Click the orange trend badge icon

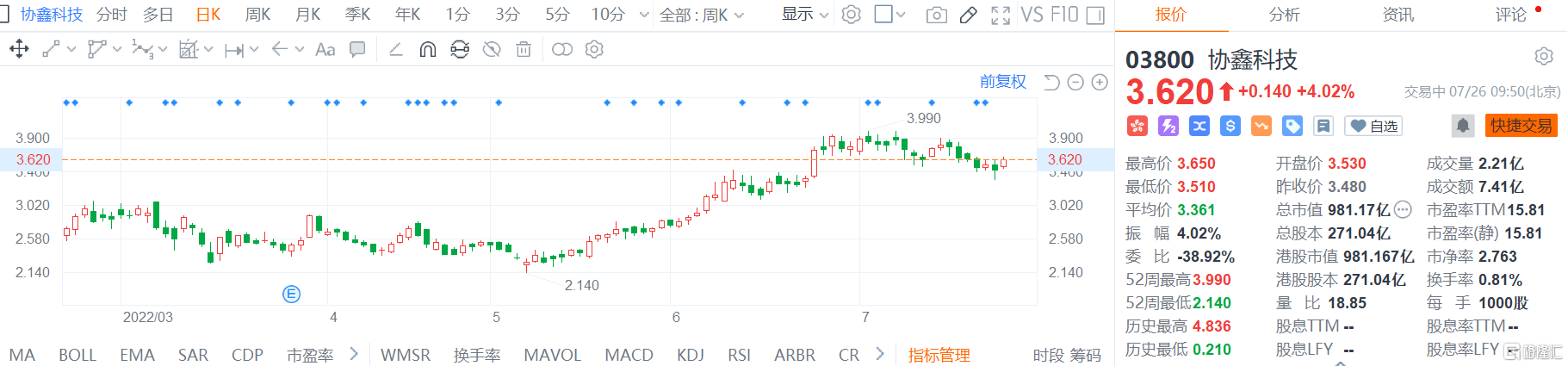pyautogui.click(x=1261, y=126)
